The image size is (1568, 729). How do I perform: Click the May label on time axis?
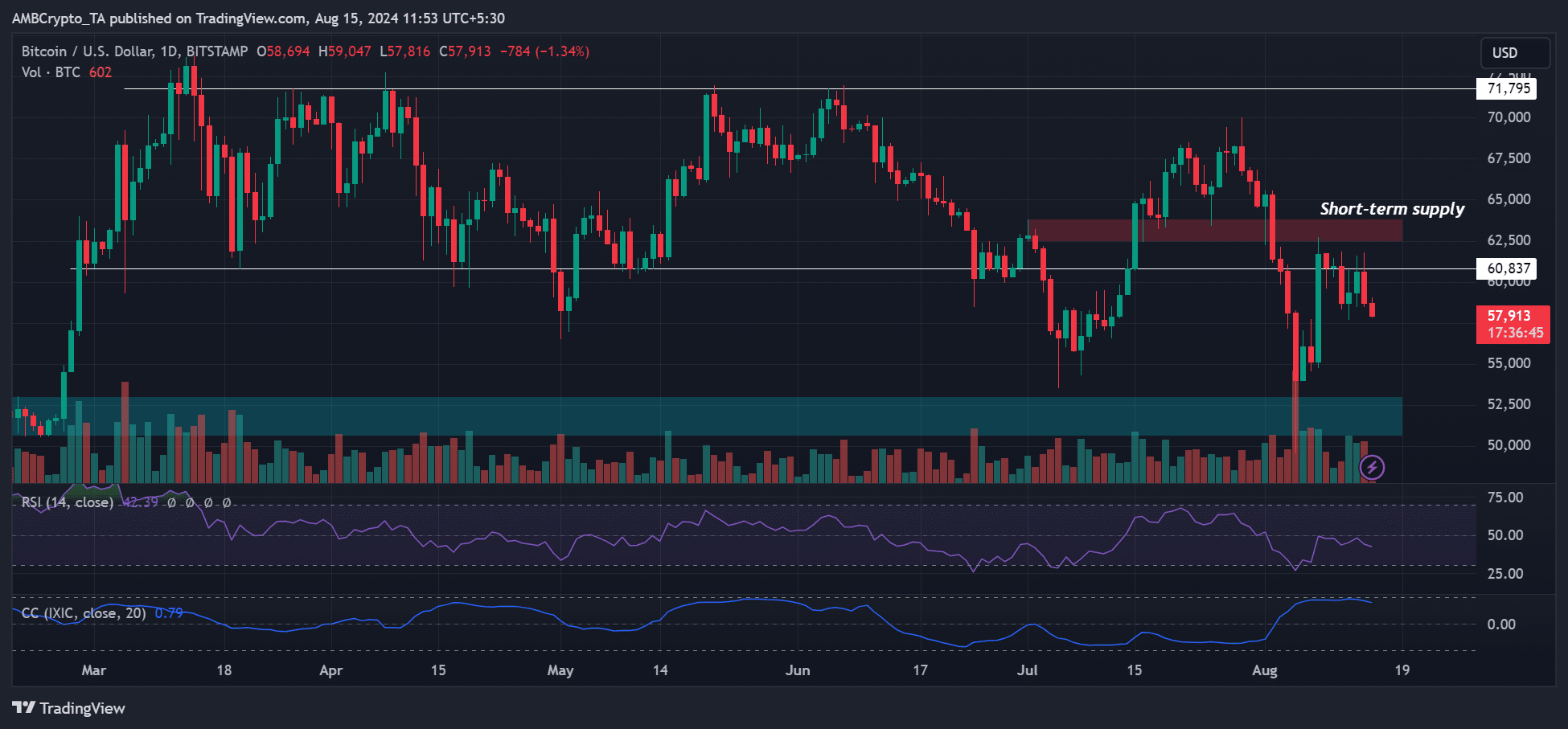(x=560, y=670)
